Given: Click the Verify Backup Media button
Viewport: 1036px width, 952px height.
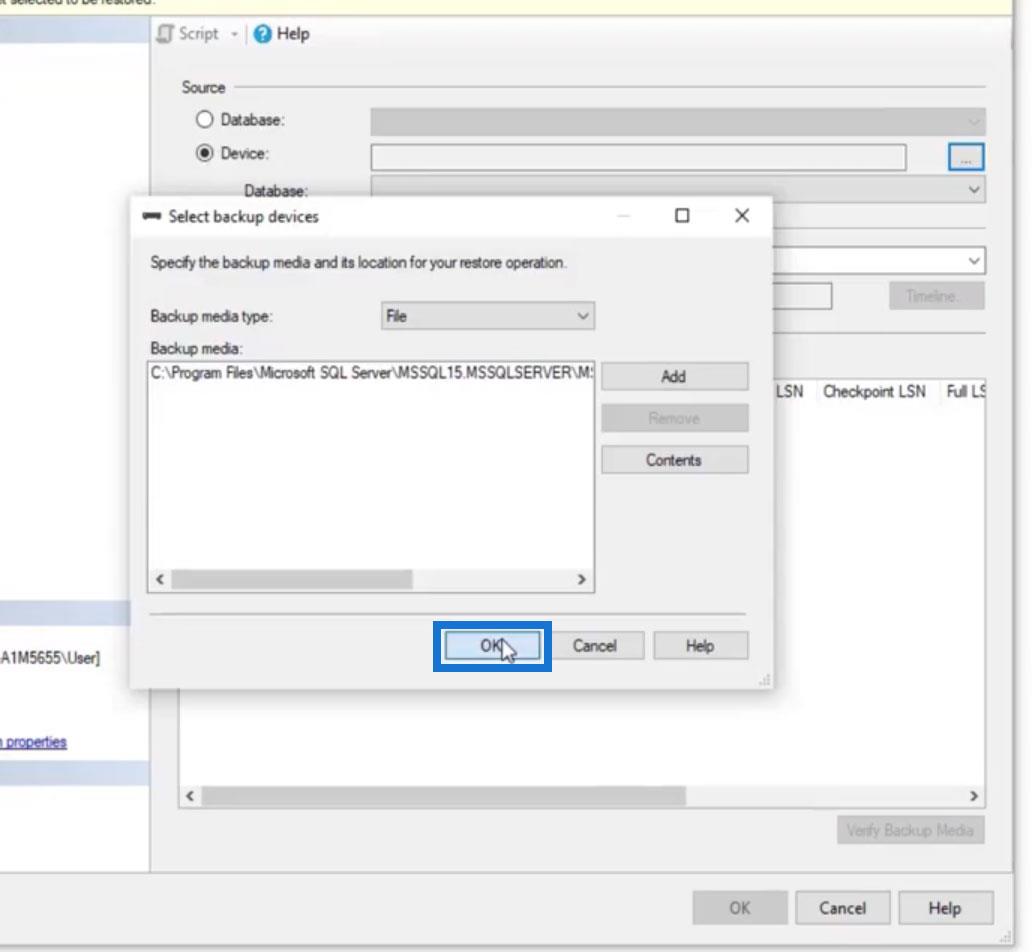Looking at the screenshot, I should [x=910, y=830].
